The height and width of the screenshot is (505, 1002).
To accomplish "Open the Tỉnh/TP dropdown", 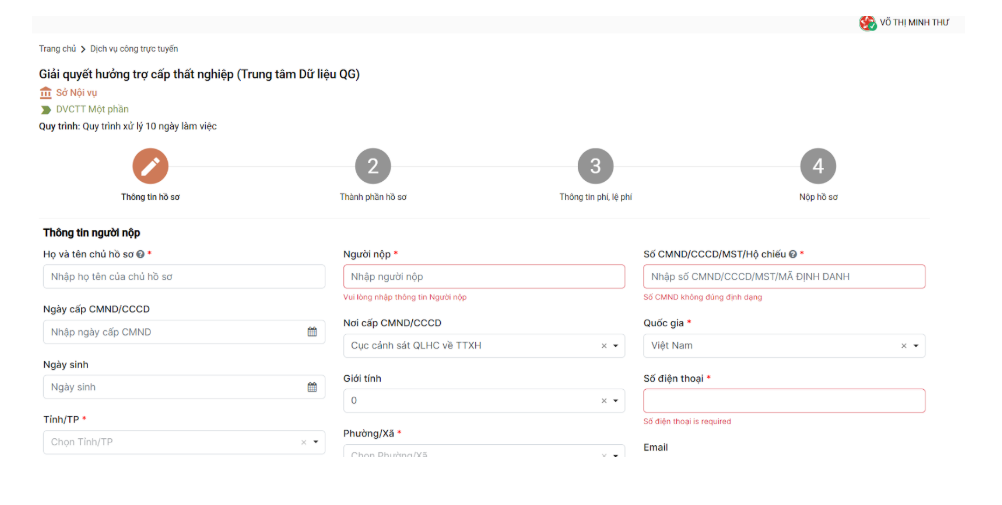I will (x=316, y=442).
